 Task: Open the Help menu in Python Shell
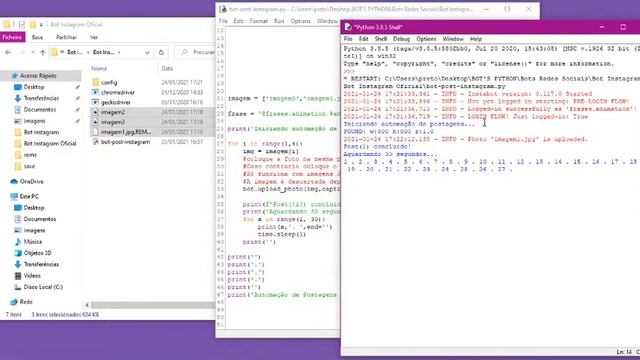pyautogui.click(x=476, y=39)
